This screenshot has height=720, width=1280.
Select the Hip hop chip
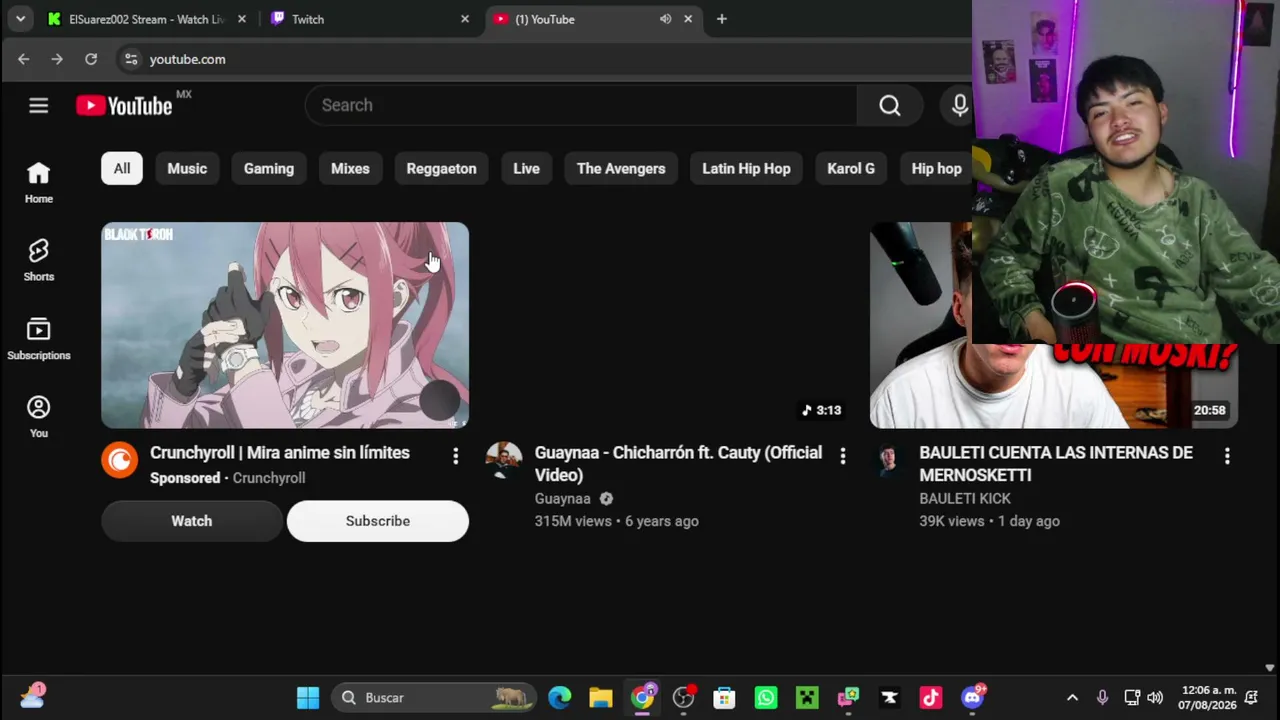[x=936, y=168]
